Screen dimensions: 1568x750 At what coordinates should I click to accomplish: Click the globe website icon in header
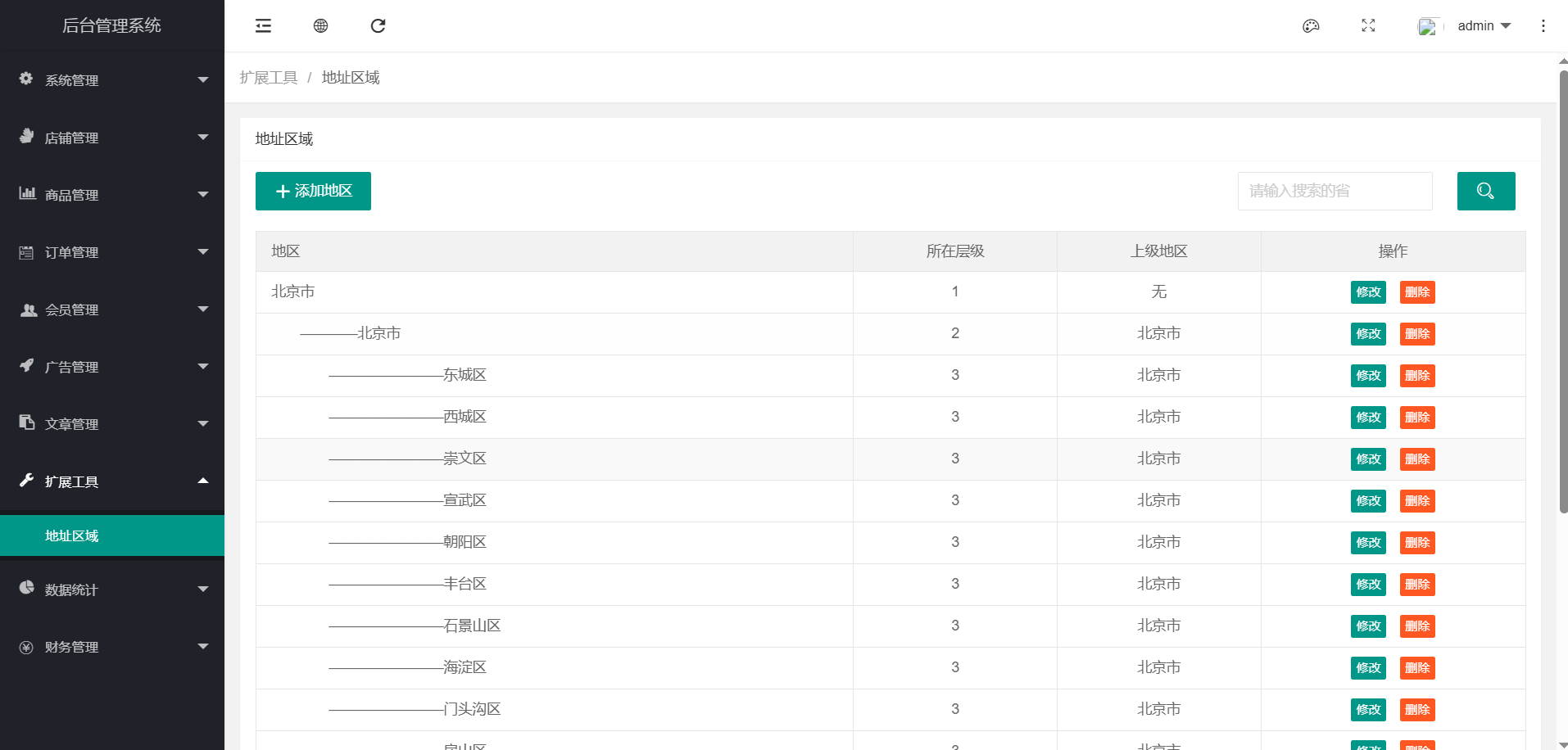point(320,26)
